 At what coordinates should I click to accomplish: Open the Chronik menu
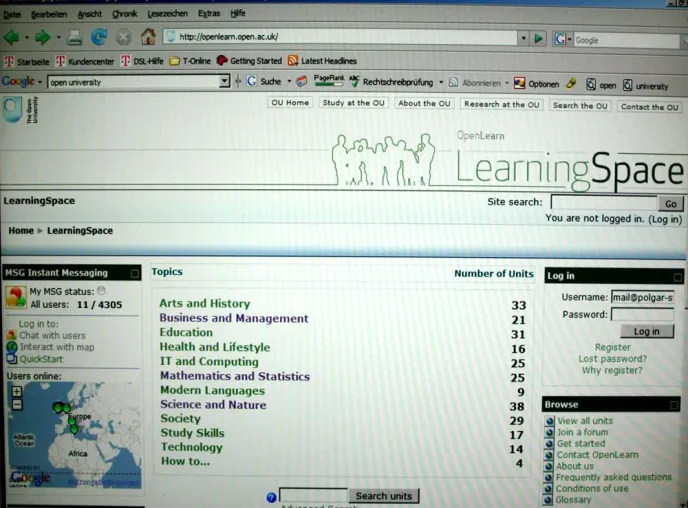click(x=125, y=14)
